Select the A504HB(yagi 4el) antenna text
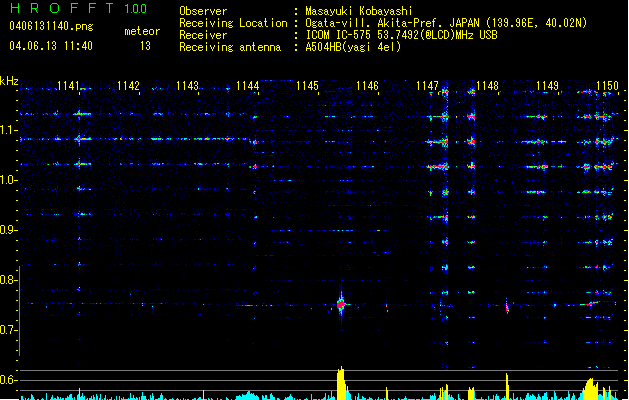This screenshot has height=400, width=629. (x=353, y=47)
